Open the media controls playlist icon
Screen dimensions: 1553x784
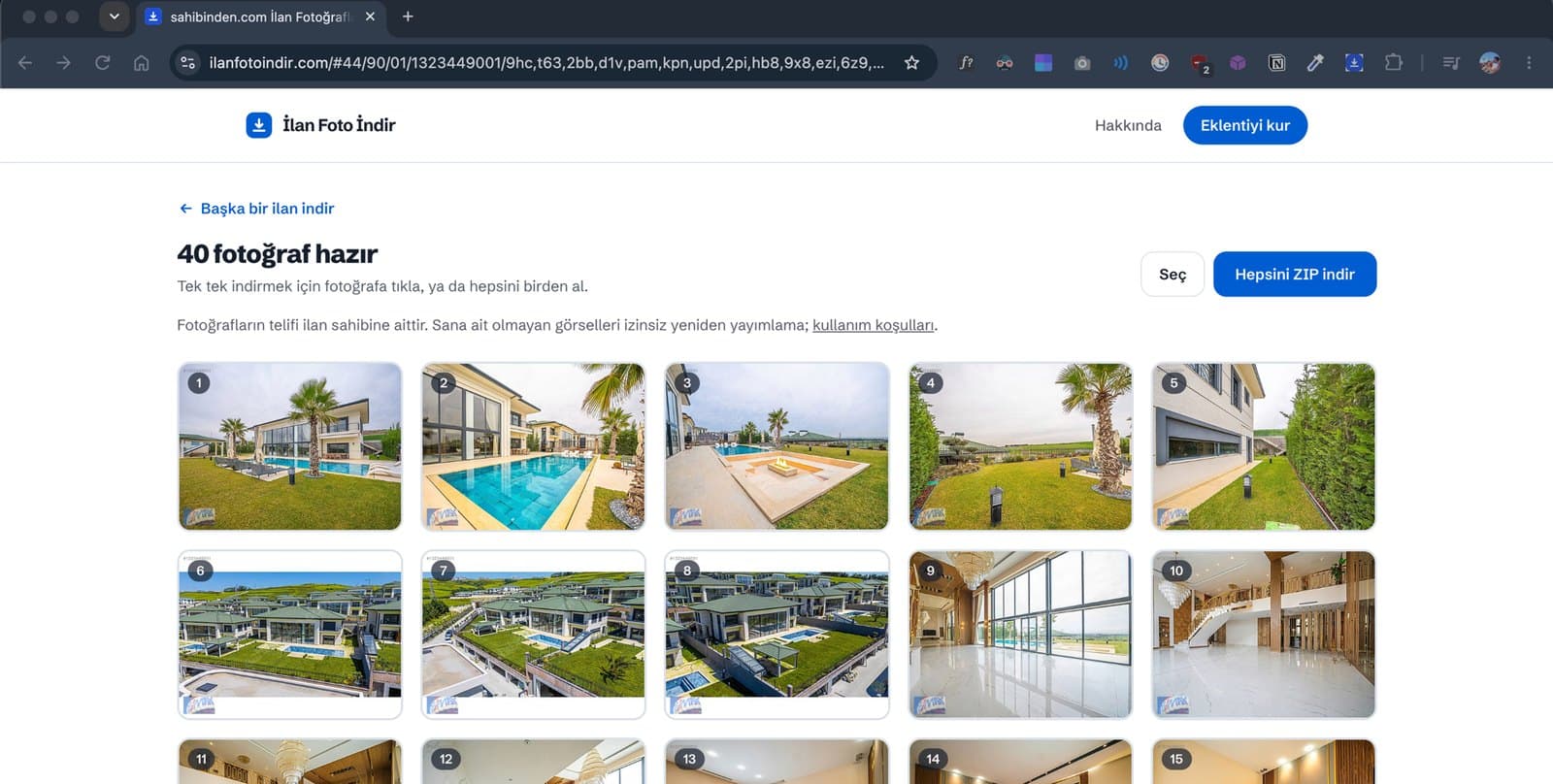(x=1451, y=63)
